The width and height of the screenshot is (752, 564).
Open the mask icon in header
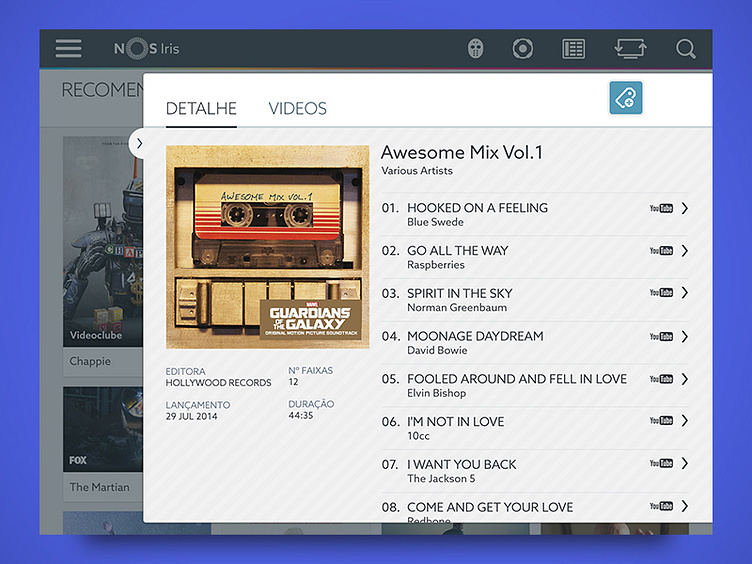coord(475,48)
